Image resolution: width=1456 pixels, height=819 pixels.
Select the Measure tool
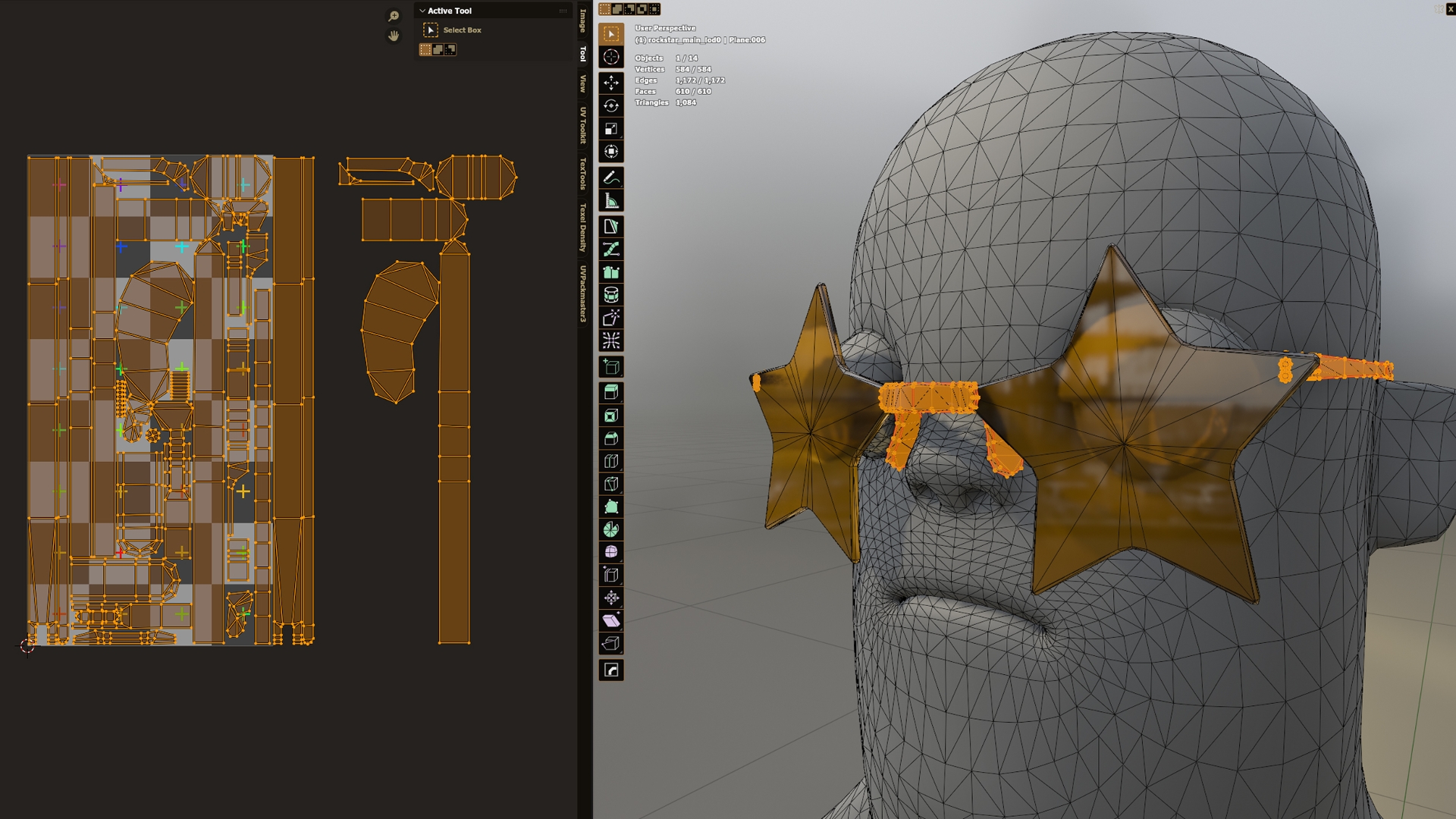[x=611, y=201]
